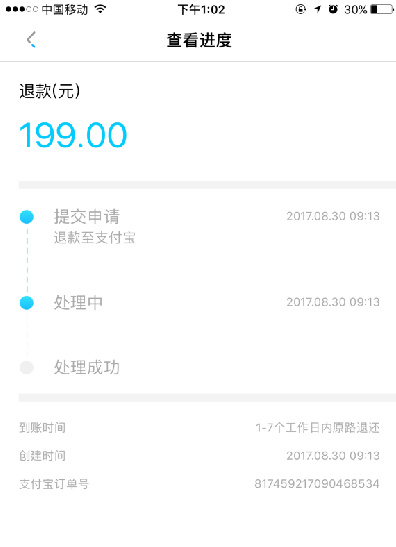Image resolution: width=396 pixels, height=547 pixels.
Task: Tap the blue dot beside 提交申请
Action: (x=27, y=217)
